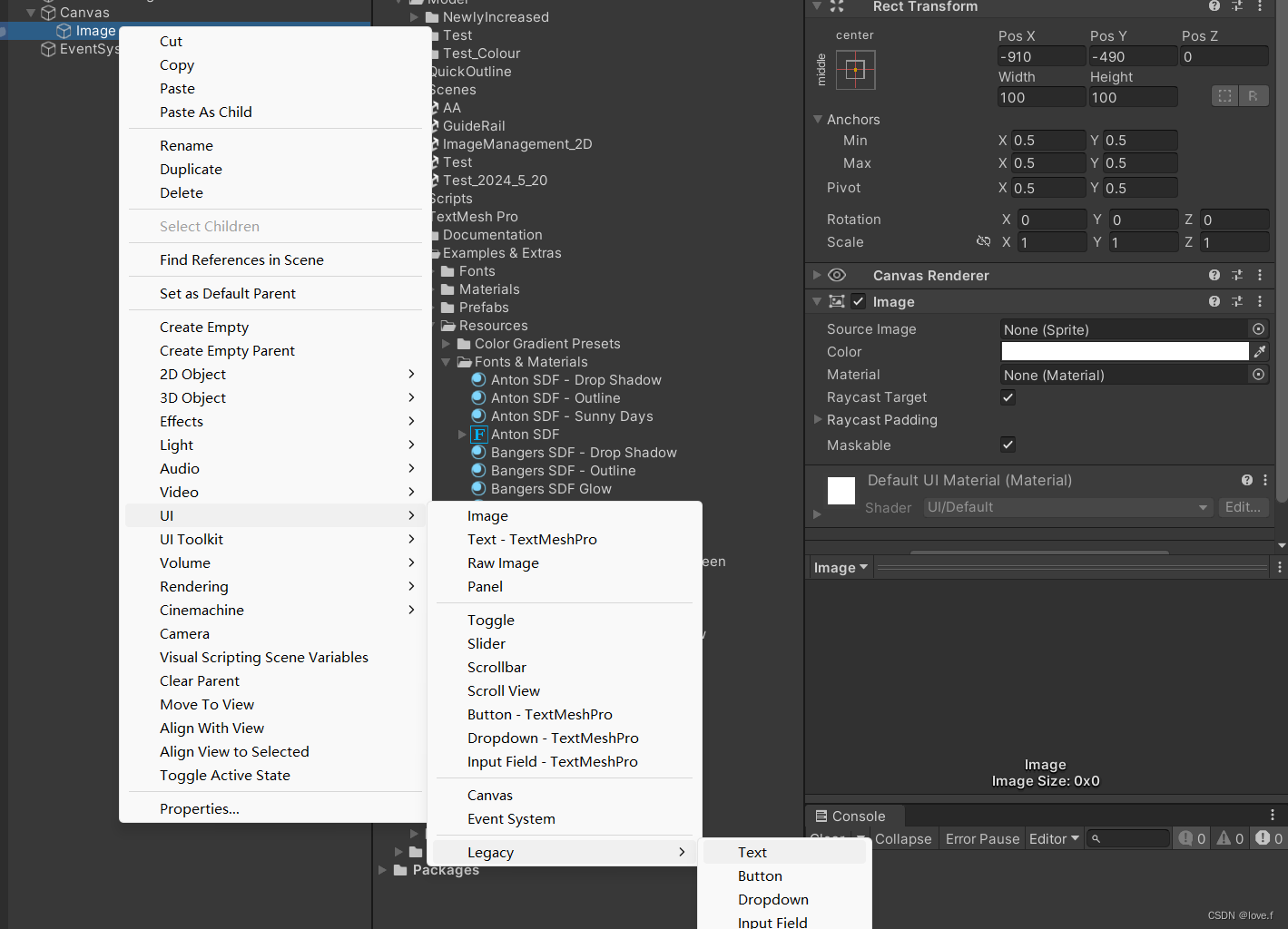Collapse the Anchors section
The height and width of the screenshot is (929, 1288).
tap(818, 119)
